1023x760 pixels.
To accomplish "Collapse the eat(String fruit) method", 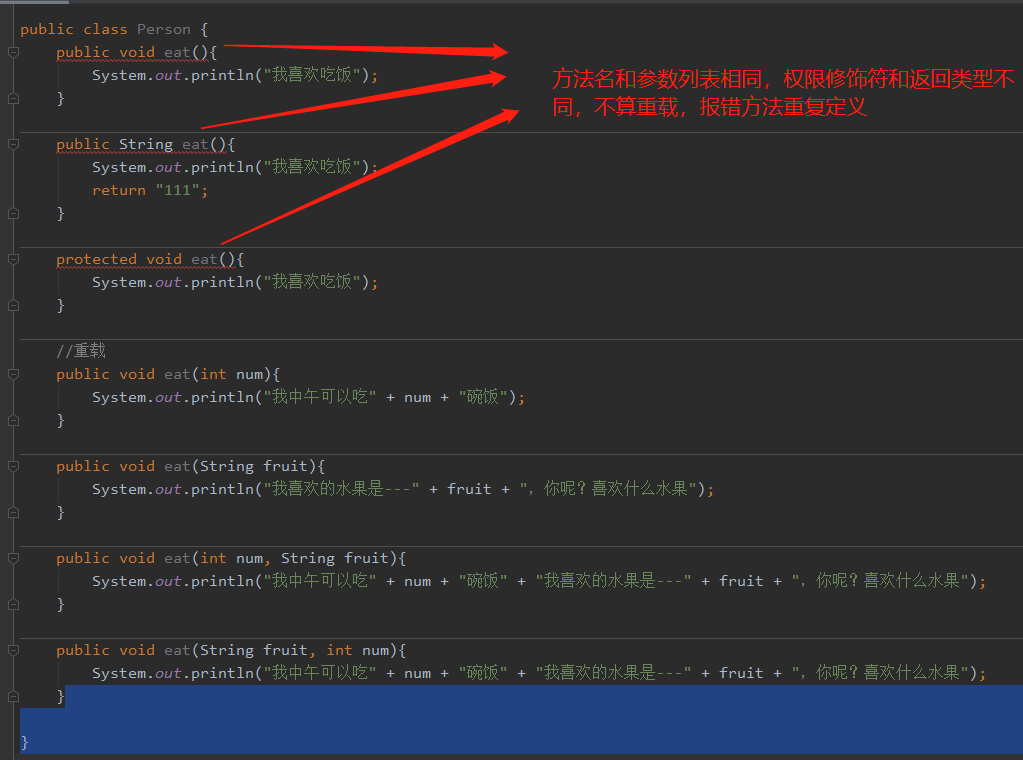I will point(13,466).
